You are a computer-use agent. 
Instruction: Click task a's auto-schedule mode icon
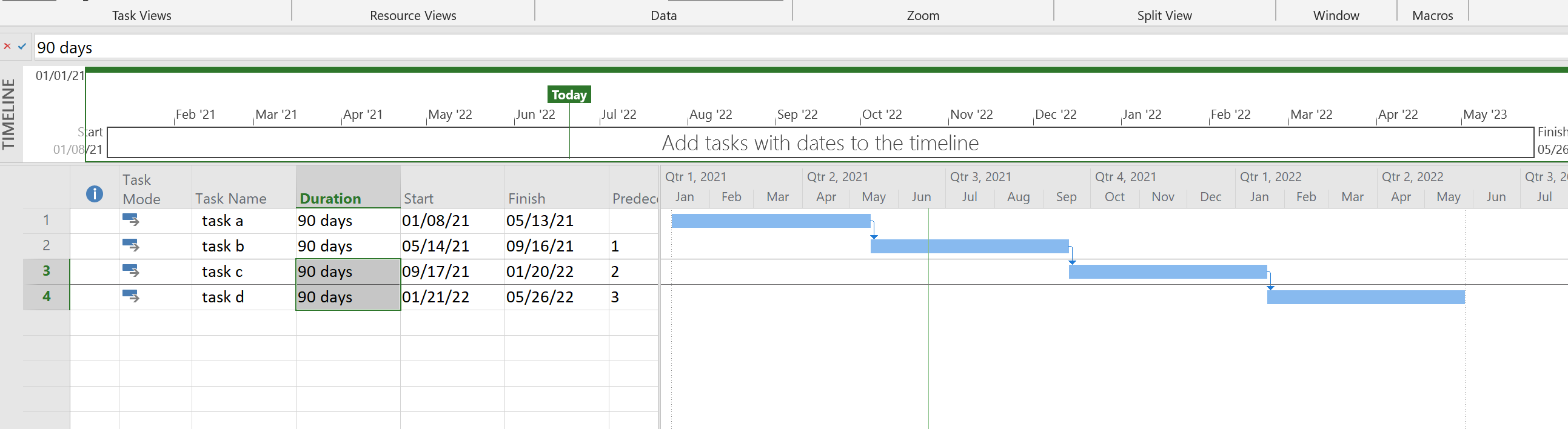pos(131,221)
